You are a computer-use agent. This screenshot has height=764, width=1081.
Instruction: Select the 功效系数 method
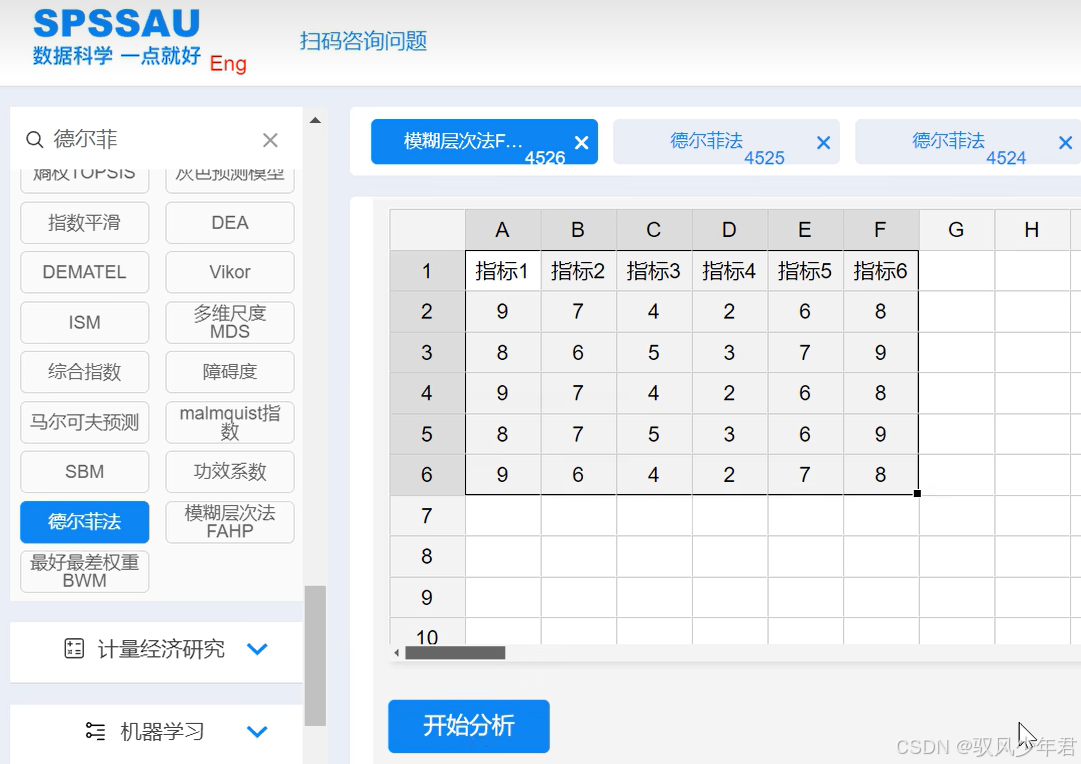230,472
